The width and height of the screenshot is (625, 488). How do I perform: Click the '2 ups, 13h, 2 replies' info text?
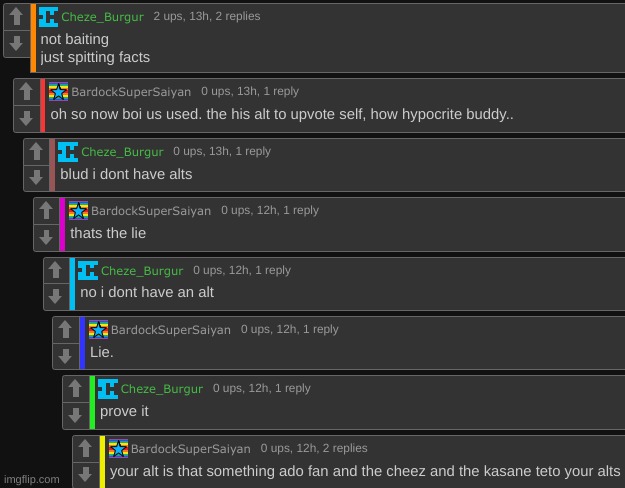coord(207,16)
